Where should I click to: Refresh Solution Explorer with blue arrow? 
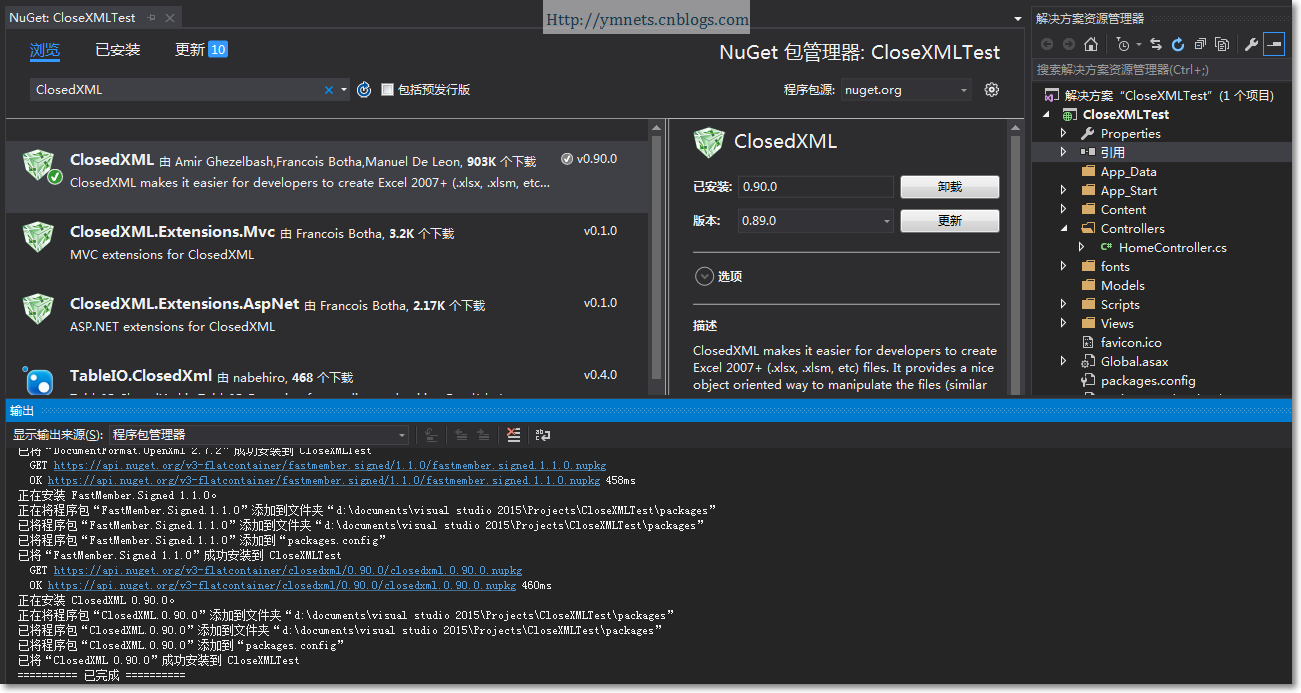(x=1178, y=44)
